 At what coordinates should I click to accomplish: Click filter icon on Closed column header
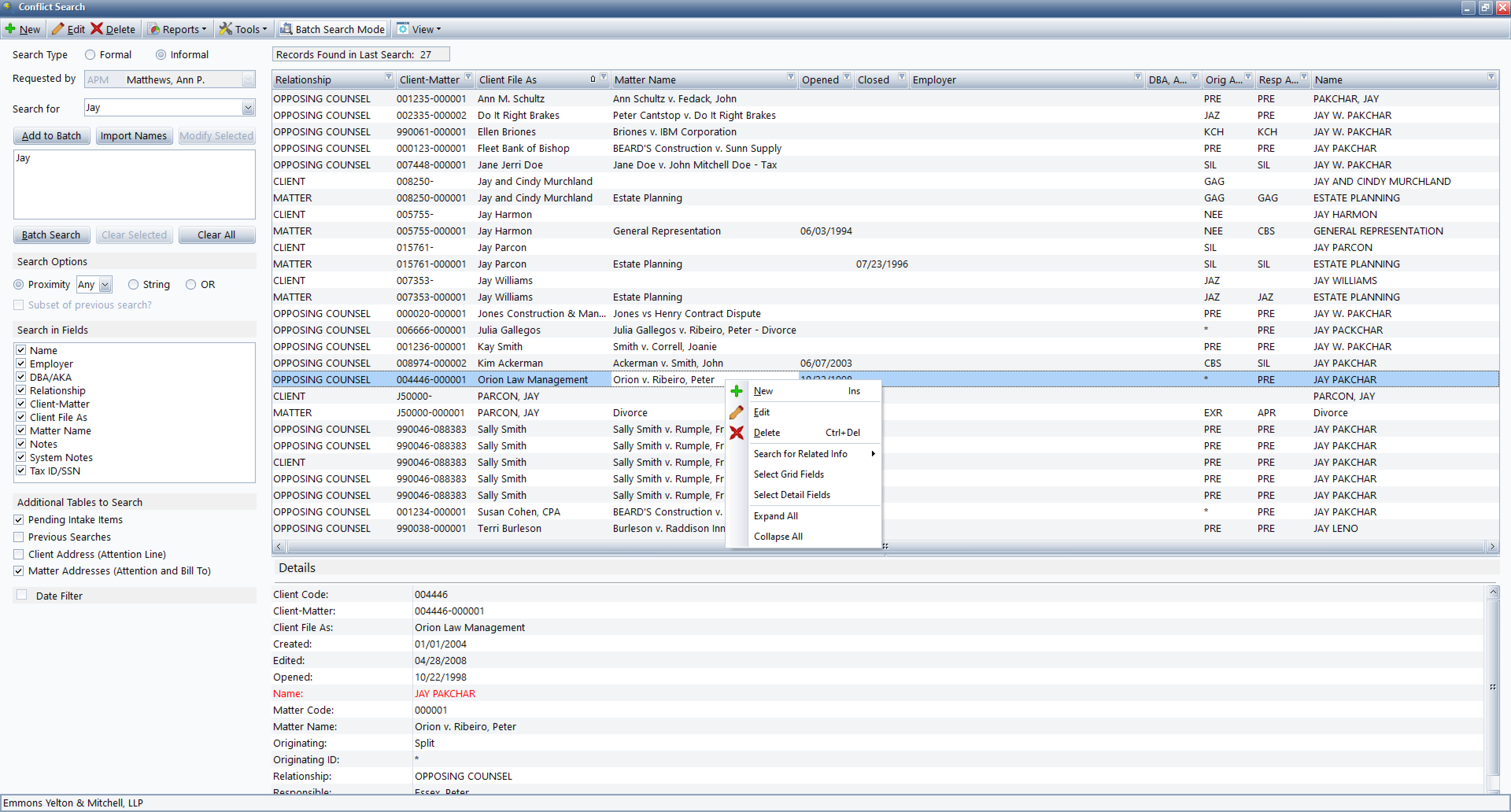pyautogui.click(x=901, y=78)
